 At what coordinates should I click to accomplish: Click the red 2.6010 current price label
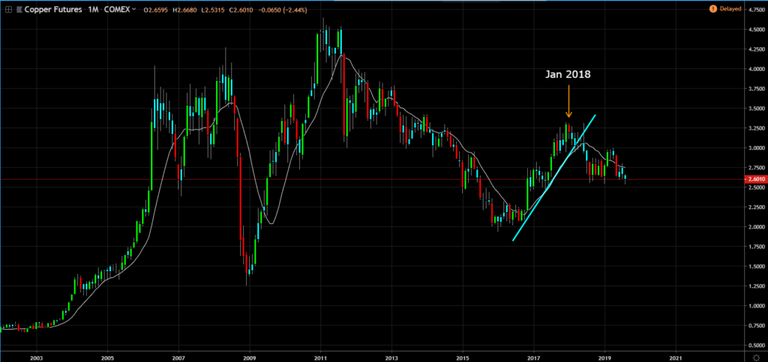(755, 179)
